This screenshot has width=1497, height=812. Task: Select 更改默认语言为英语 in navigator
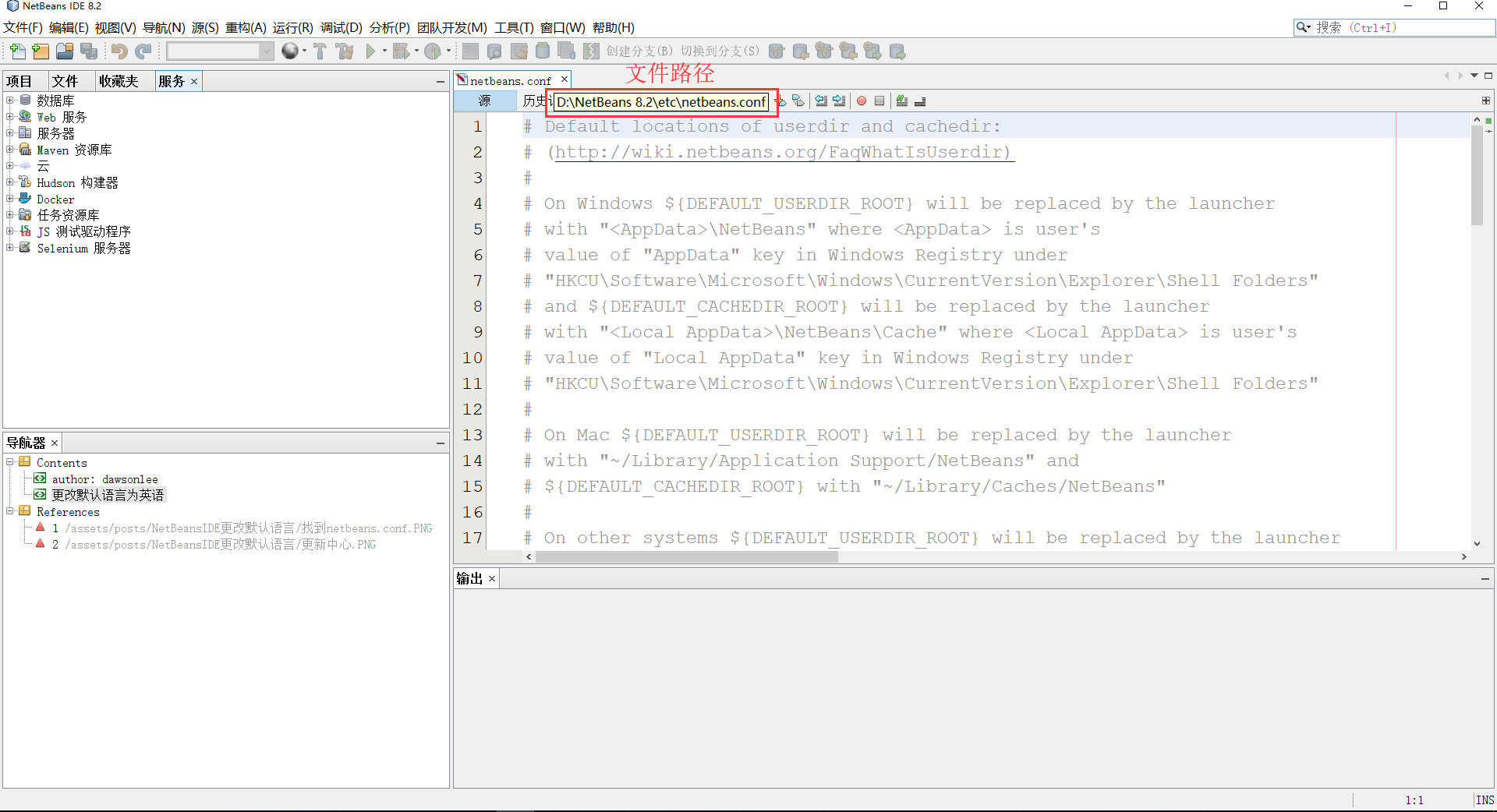[x=108, y=495]
